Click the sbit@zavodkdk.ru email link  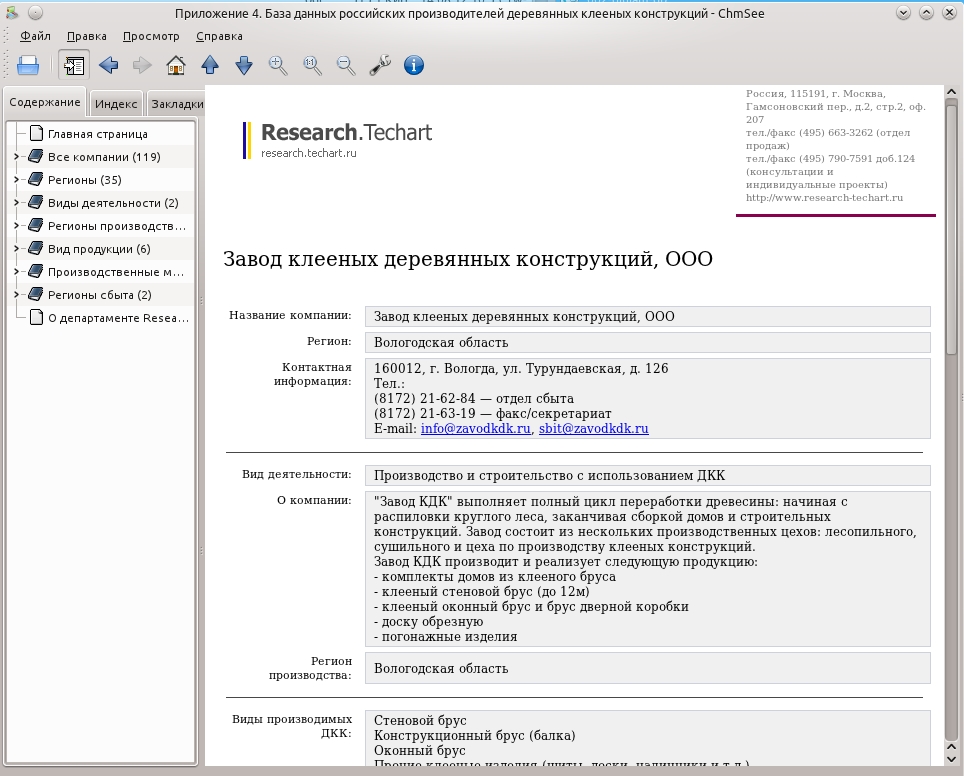[x=593, y=429]
